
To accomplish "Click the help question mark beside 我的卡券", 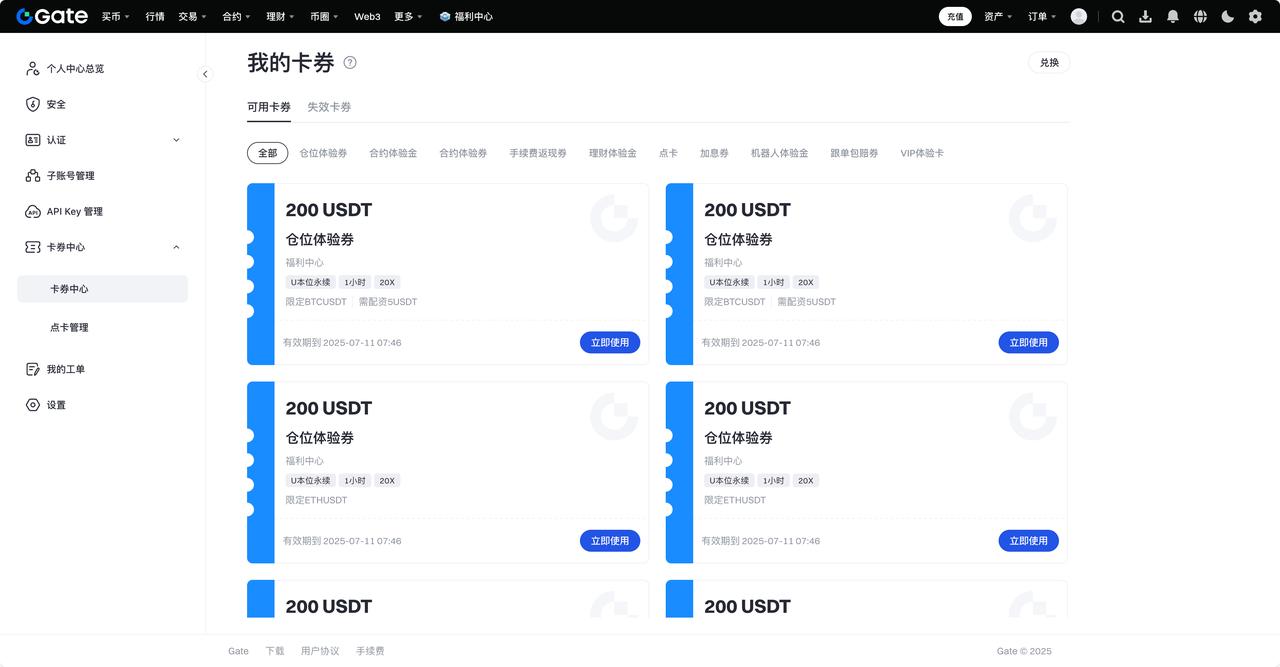I will [350, 62].
